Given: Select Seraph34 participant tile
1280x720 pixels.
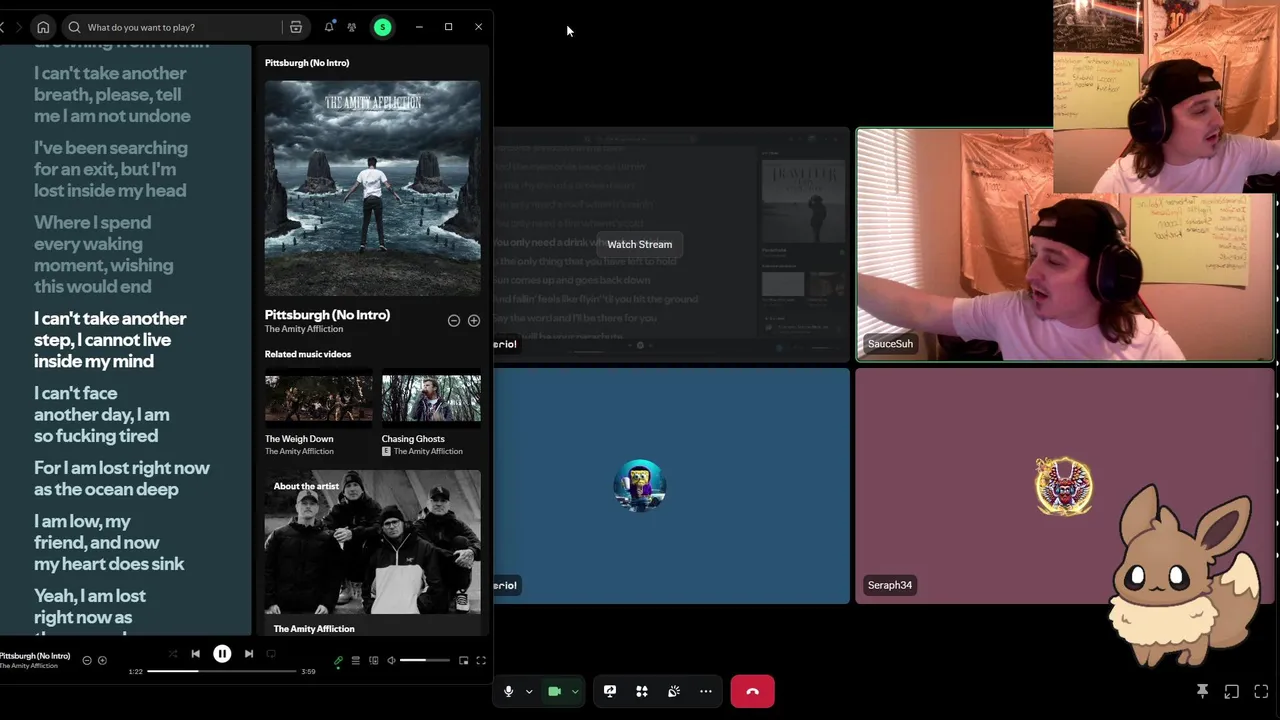Looking at the screenshot, I should click(1065, 485).
